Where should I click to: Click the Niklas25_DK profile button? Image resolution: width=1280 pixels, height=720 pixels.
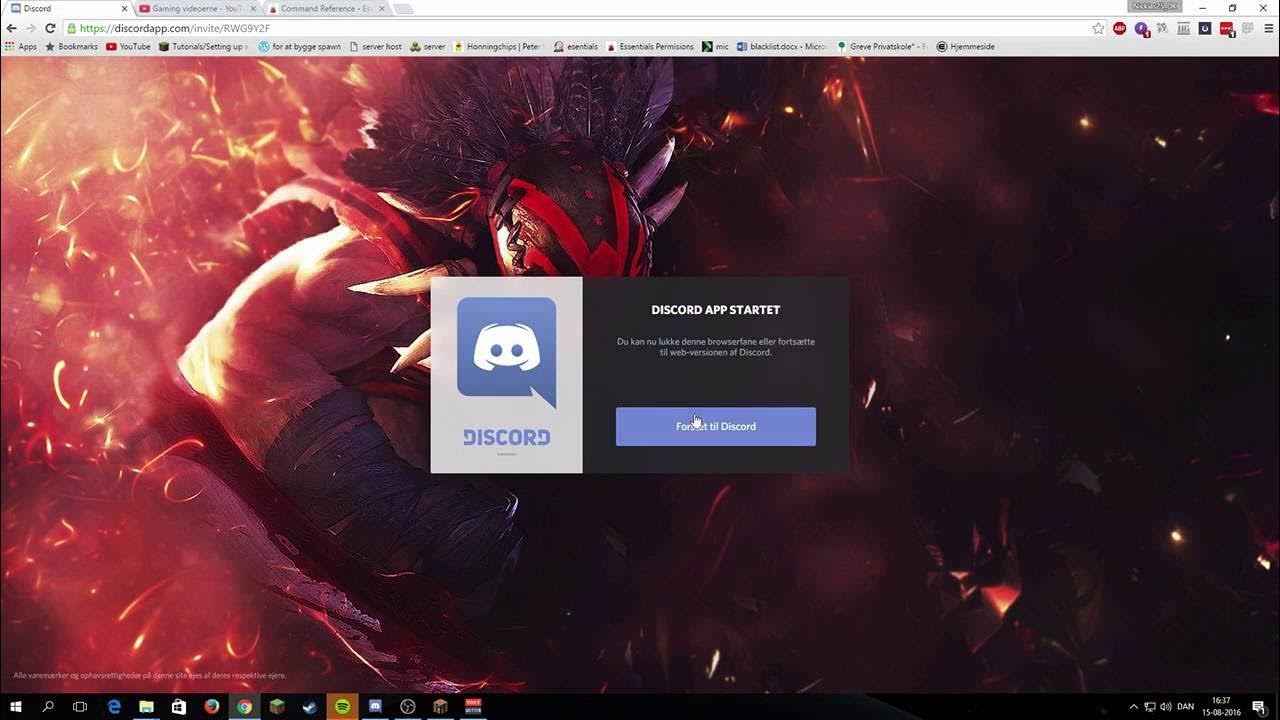coord(1156,6)
